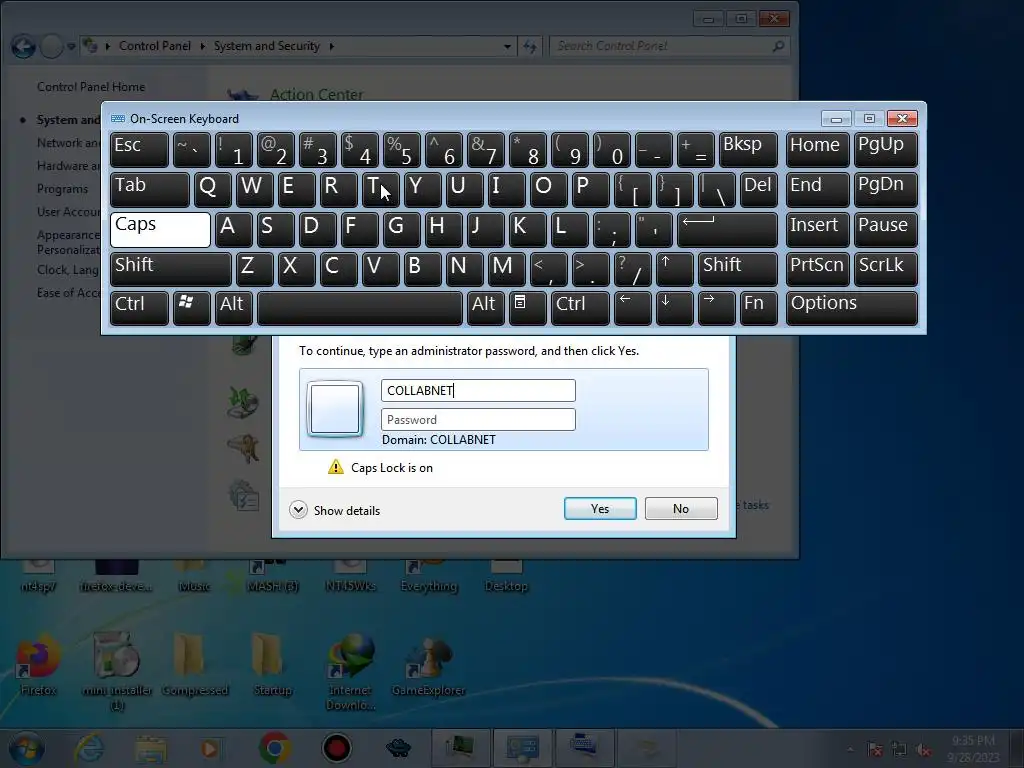Click the refresh button in Control Panel

coord(530,46)
